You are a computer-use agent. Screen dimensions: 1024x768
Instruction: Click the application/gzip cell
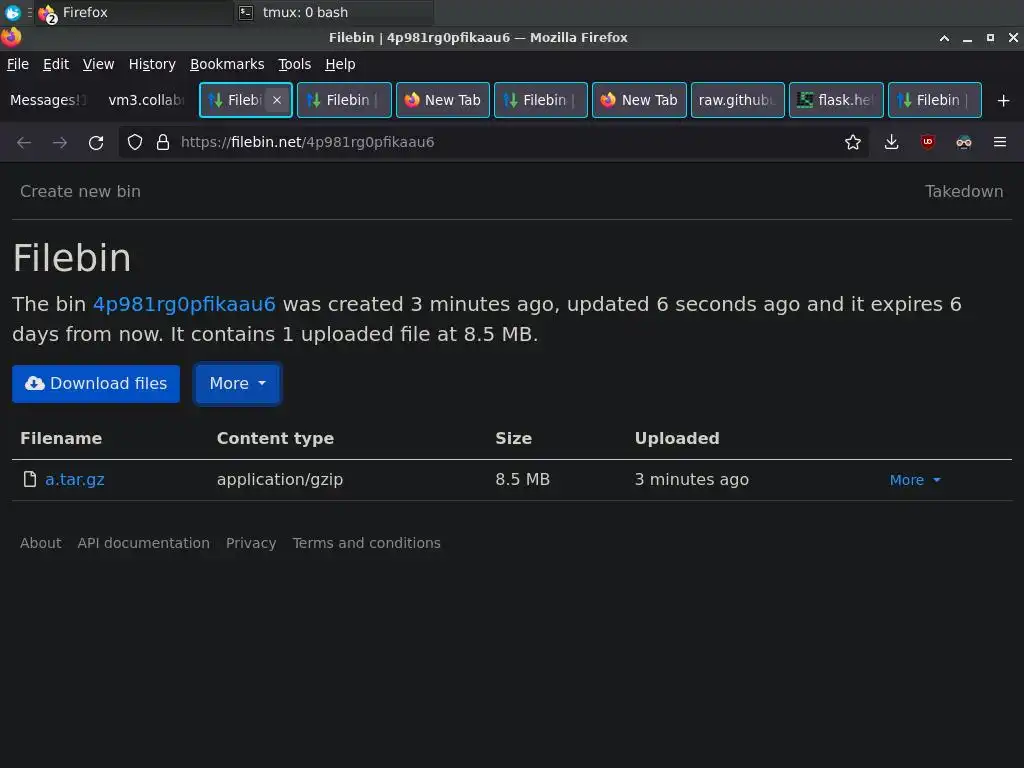280,479
